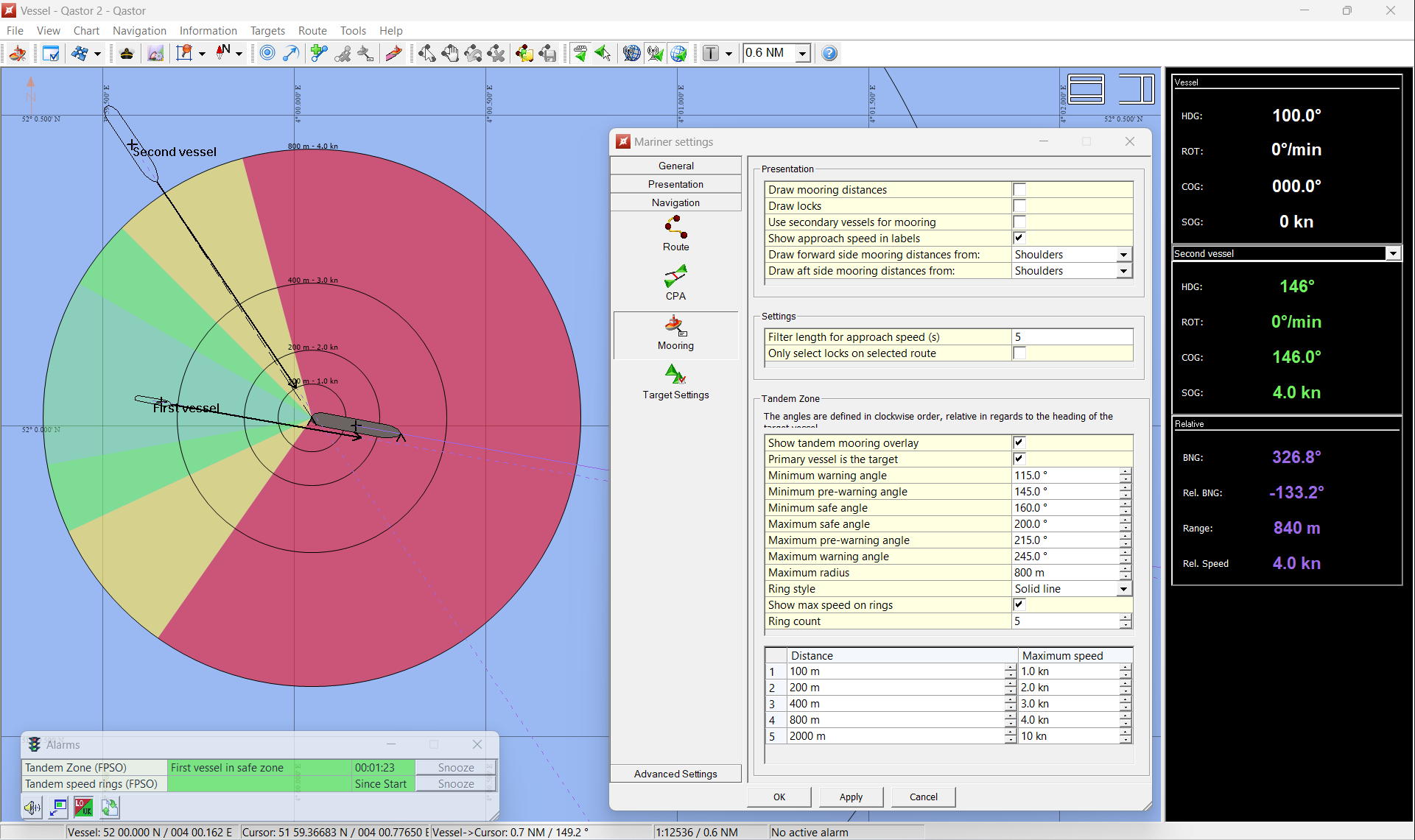Open the Second vessel selector dropdown
The height and width of the screenshot is (840, 1415).
tap(1393, 253)
